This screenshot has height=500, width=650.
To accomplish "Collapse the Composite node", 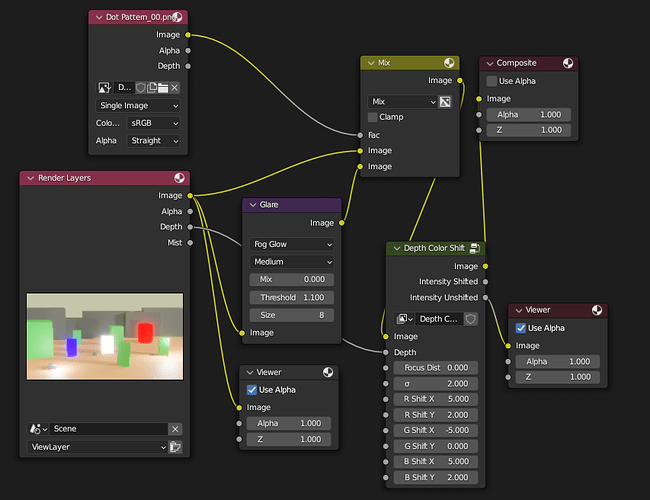I will pos(490,63).
